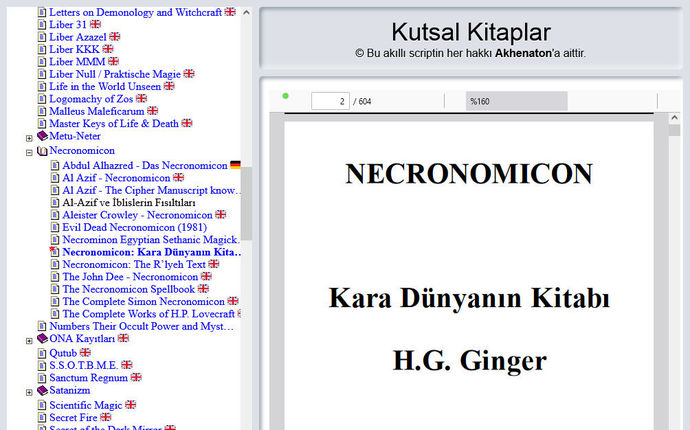
Task: Click the book list scrollbar thumb
Action: click(246, 203)
